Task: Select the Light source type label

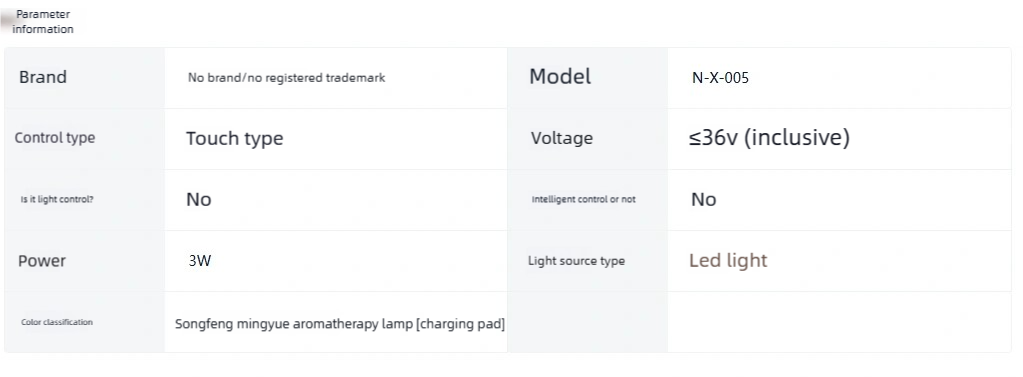Action: [x=576, y=261]
